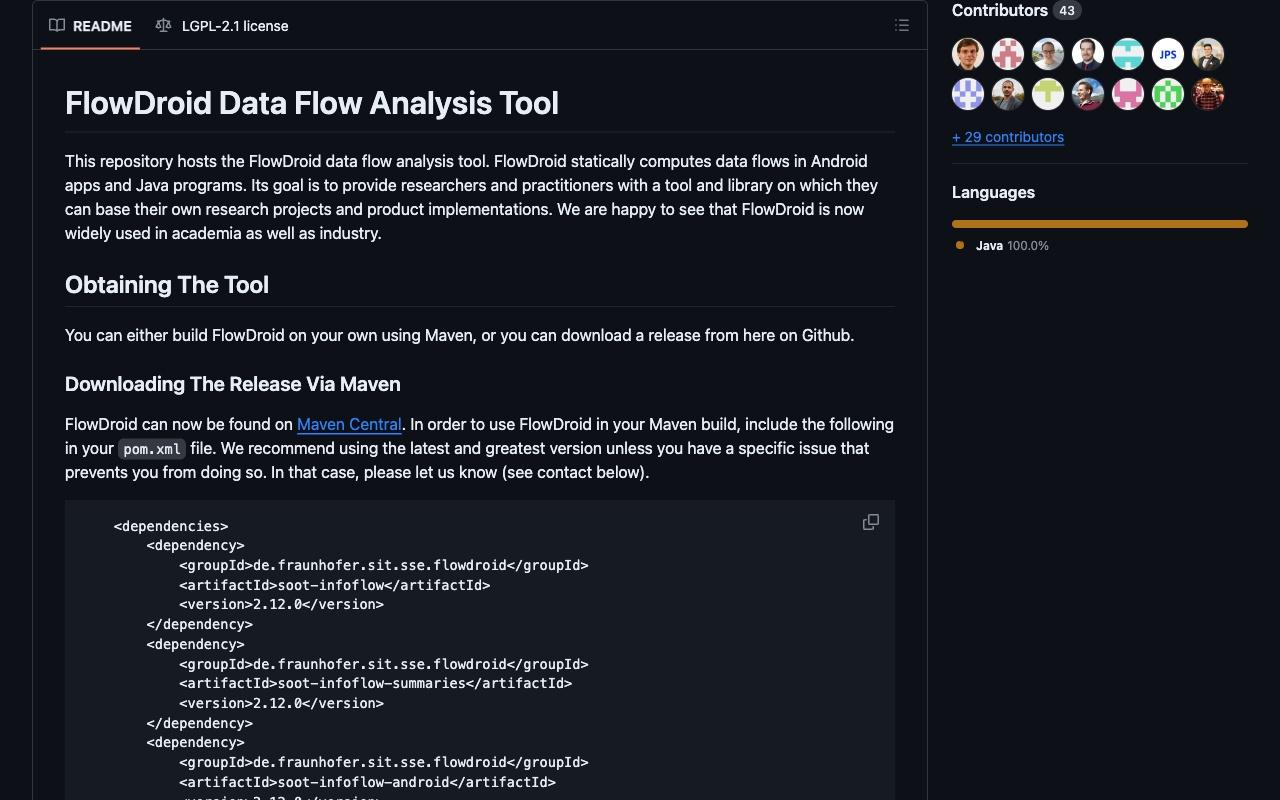Click the Downloading The Release Via Maven heading
The image size is (1280, 800).
(x=233, y=384)
